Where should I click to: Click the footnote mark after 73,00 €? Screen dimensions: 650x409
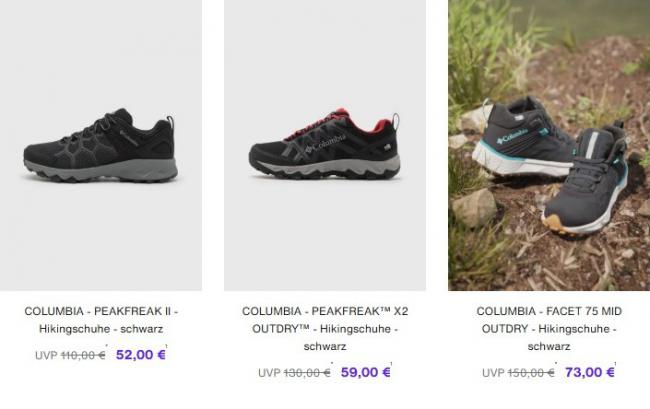pos(616,363)
